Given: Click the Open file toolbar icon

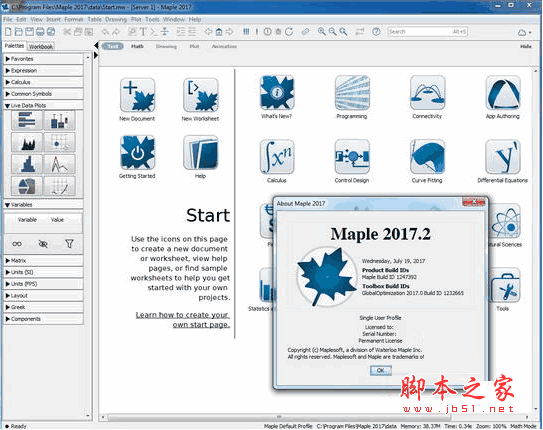Looking at the screenshot, I should point(19,32).
